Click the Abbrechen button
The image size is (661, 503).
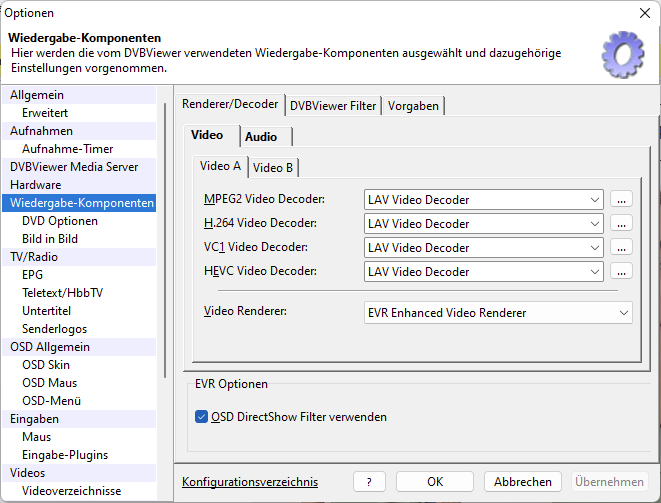pos(523,482)
